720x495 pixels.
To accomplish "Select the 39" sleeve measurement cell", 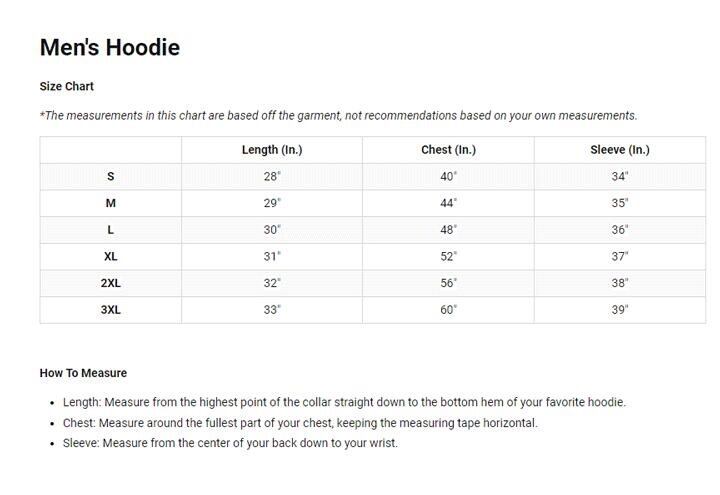I will coord(620,310).
